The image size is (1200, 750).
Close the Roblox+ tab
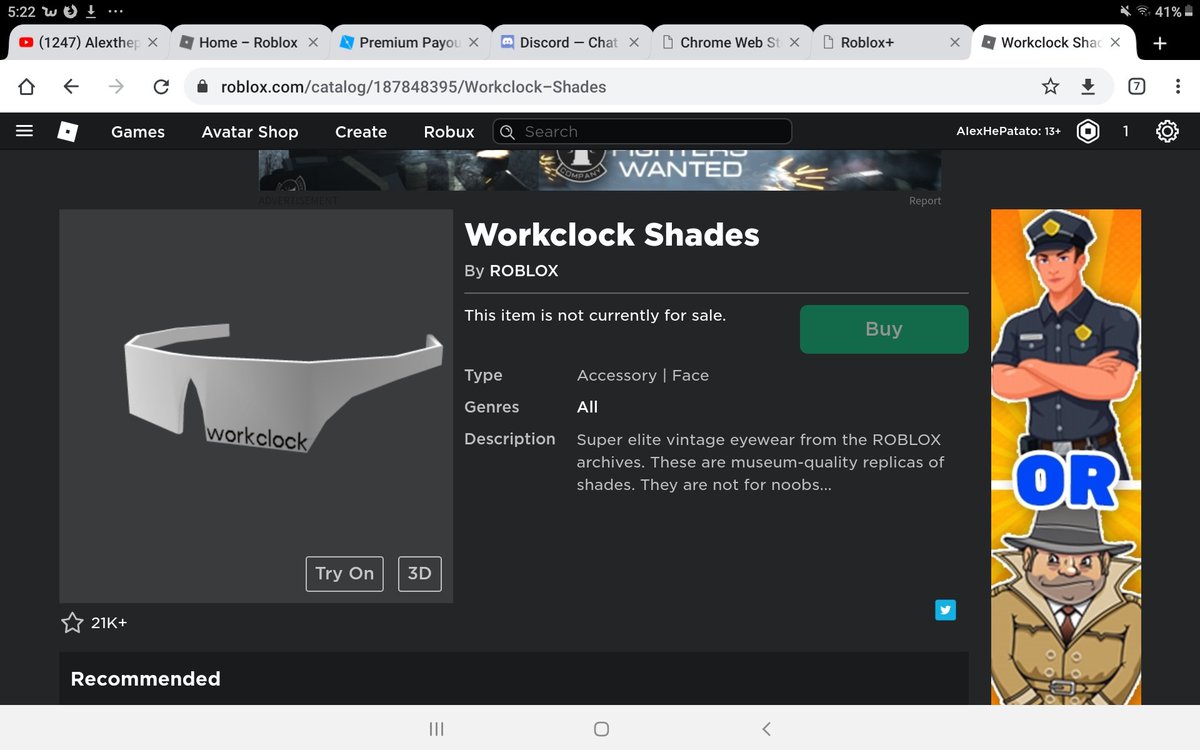click(955, 43)
